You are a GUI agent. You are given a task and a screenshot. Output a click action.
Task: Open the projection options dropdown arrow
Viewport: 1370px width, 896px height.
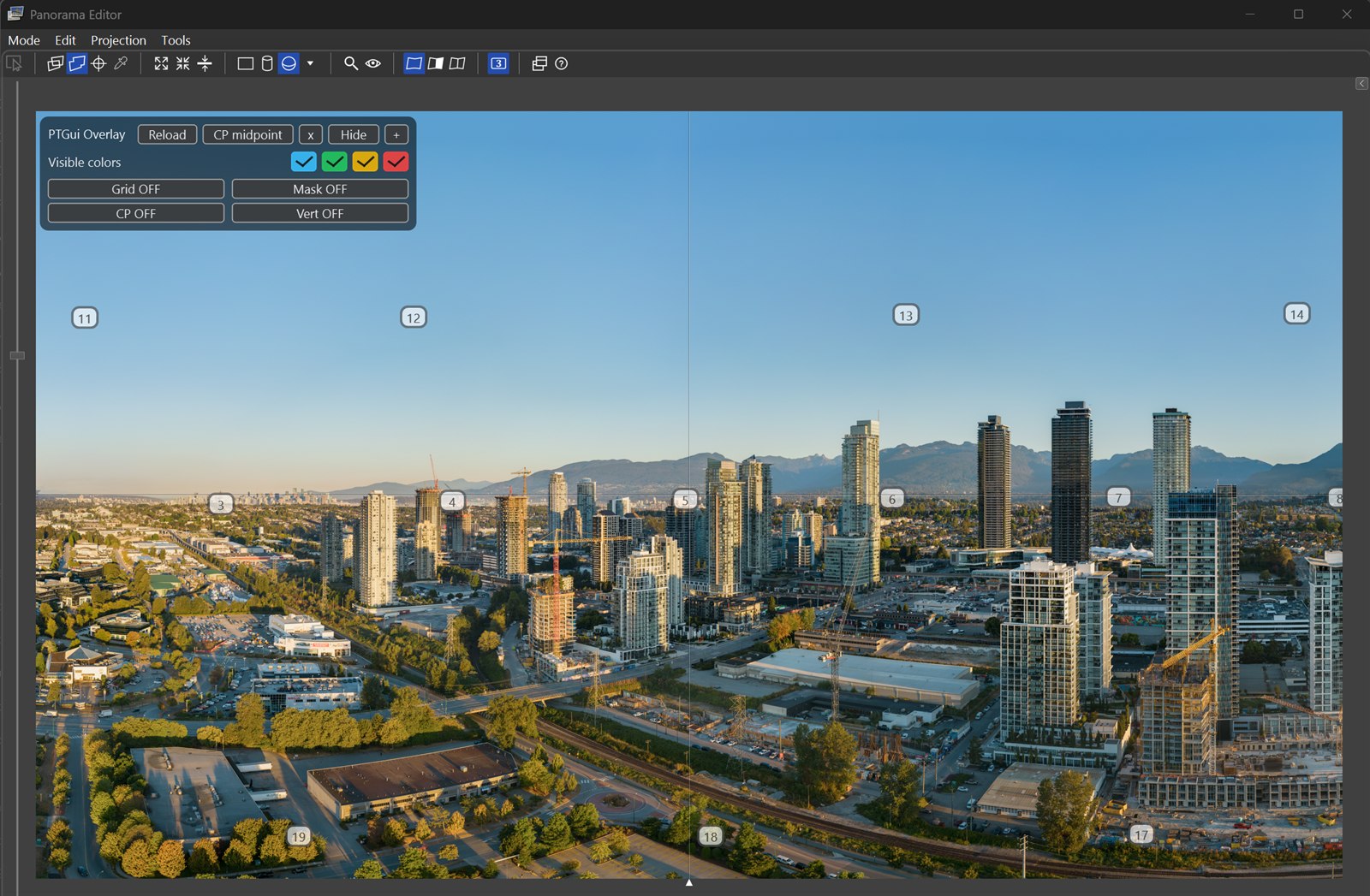click(311, 62)
